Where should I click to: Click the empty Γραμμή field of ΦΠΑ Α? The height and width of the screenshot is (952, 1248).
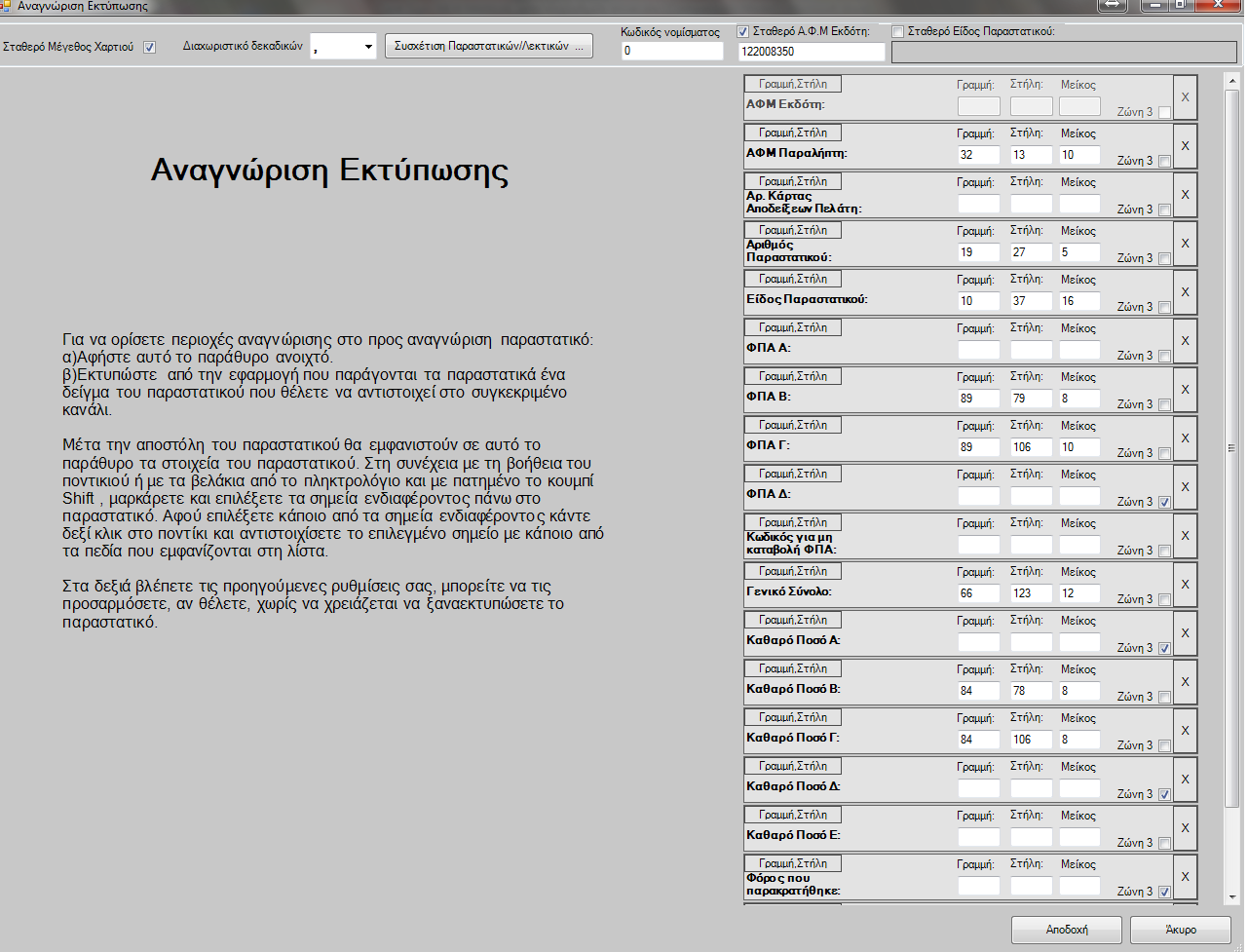[978, 350]
